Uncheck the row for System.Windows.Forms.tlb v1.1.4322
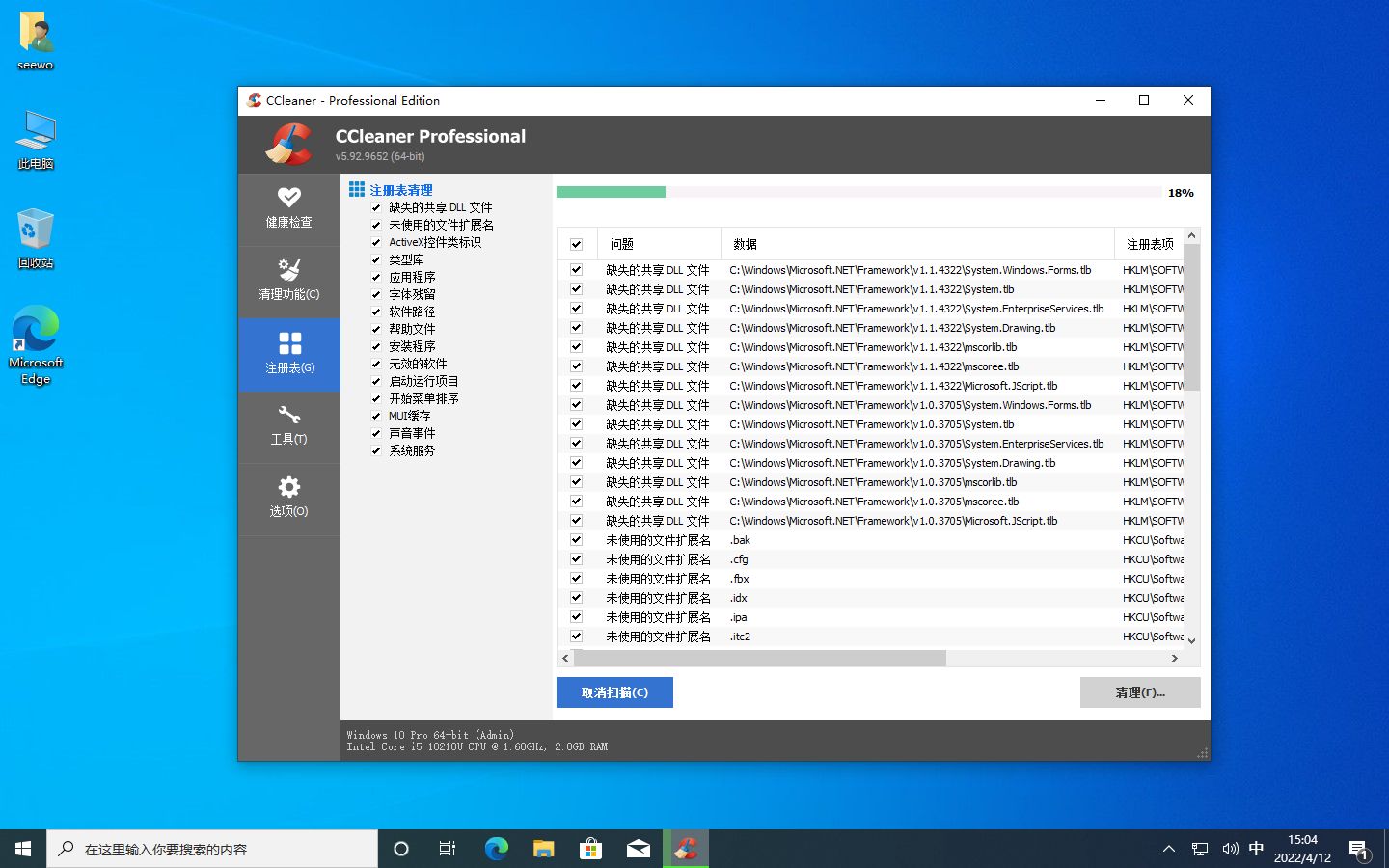 tap(576, 270)
